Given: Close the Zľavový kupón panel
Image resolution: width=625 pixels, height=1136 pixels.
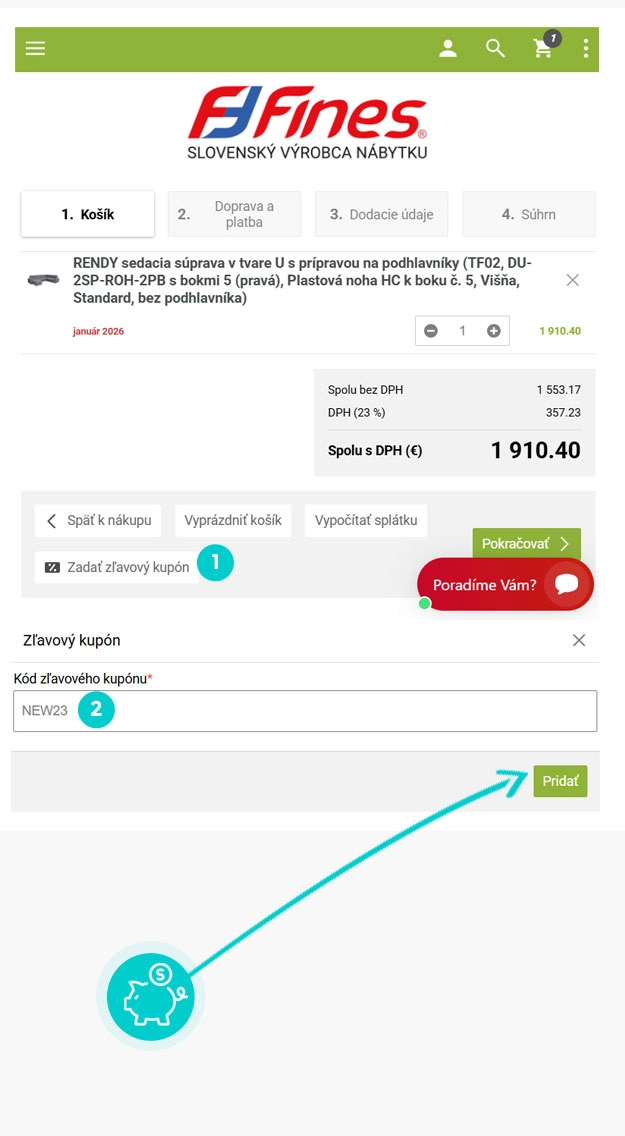Looking at the screenshot, I should [579, 640].
